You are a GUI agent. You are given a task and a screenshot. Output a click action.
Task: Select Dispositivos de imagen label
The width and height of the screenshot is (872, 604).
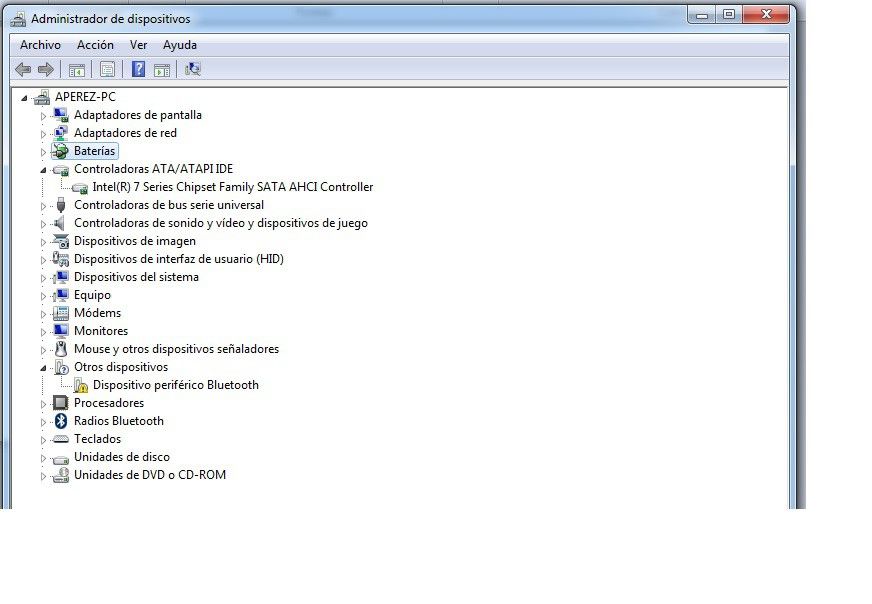[x=135, y=241]
